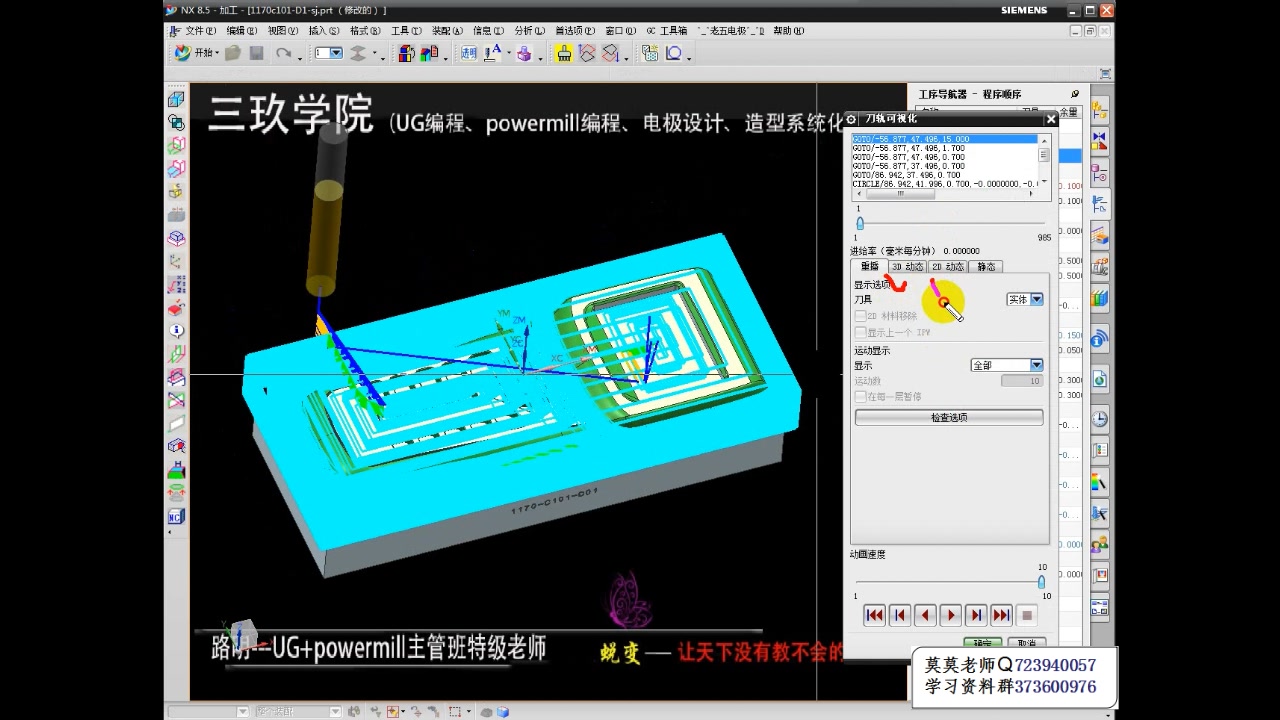Click the colored blocks icon with arrow
The width and height of the screenshot is (1280, 720).
coord(406,53)
